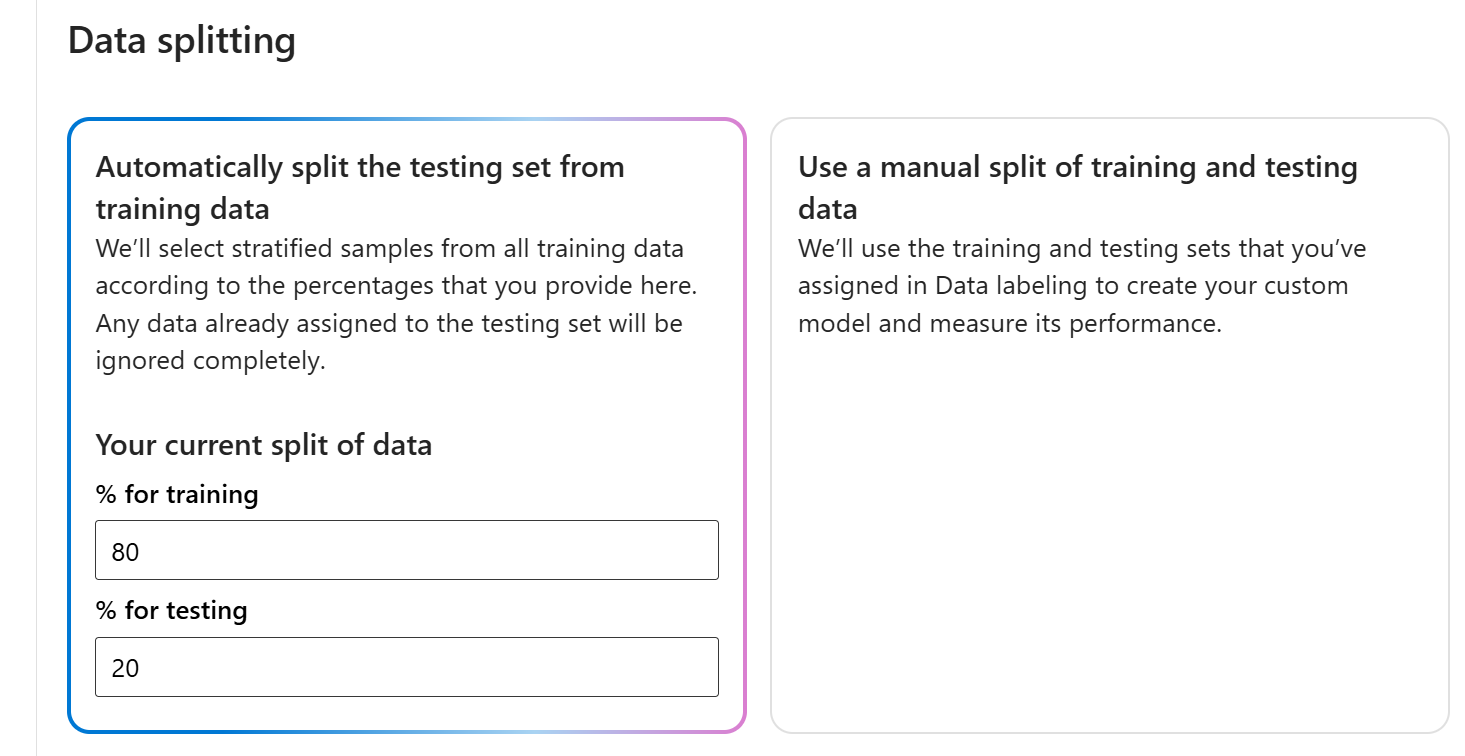The width and height of the screenshot is (1465, 756).
Task: Focus the % for testing input field
Action: (x=406, y=667)
